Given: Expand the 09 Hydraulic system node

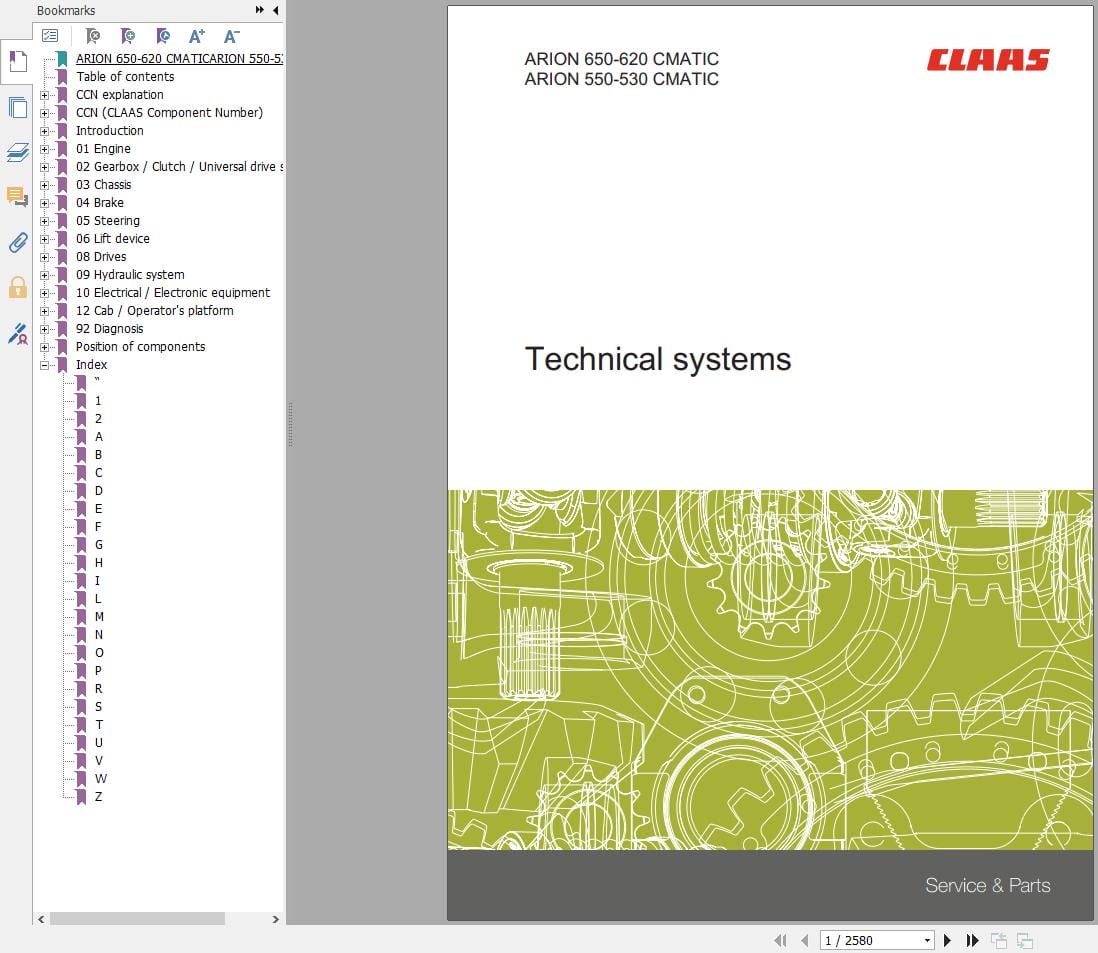Looking at the screenshot, I should click(x=45, y=275).
